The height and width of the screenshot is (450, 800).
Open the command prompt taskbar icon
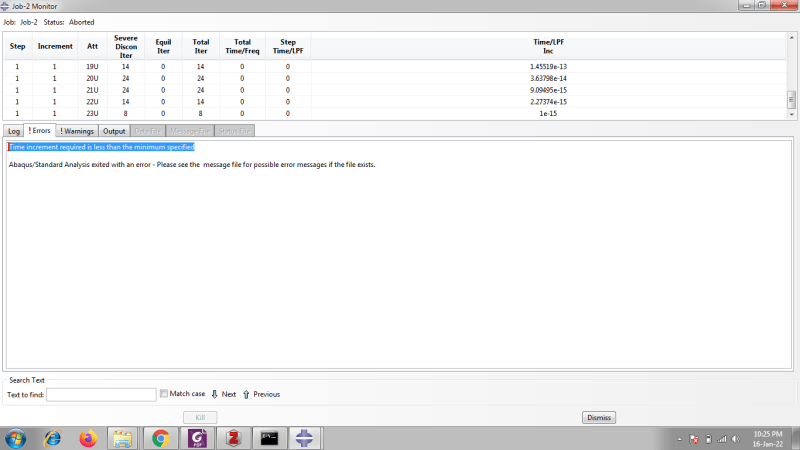[x=269, y=438]
